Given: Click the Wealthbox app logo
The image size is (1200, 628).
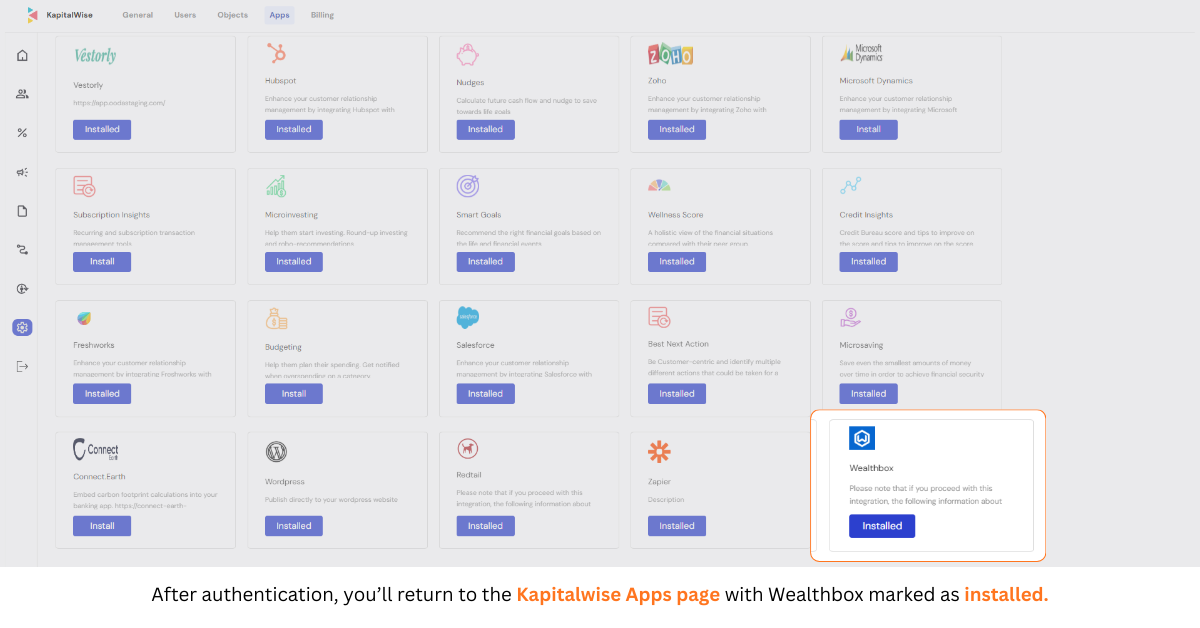Looking at the screenshot, I should pyautogui.click(x=862, y=438).
